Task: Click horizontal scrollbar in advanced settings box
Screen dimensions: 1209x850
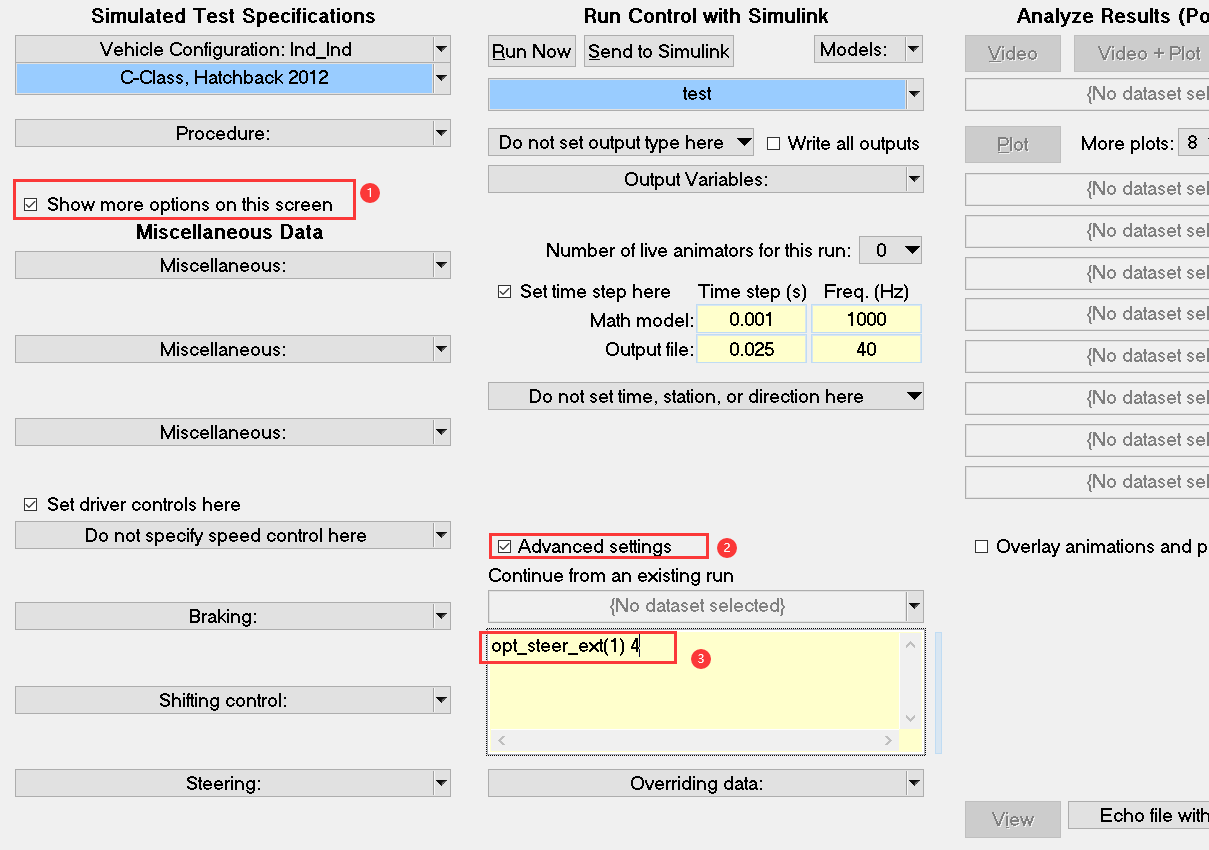Action: 694,741
